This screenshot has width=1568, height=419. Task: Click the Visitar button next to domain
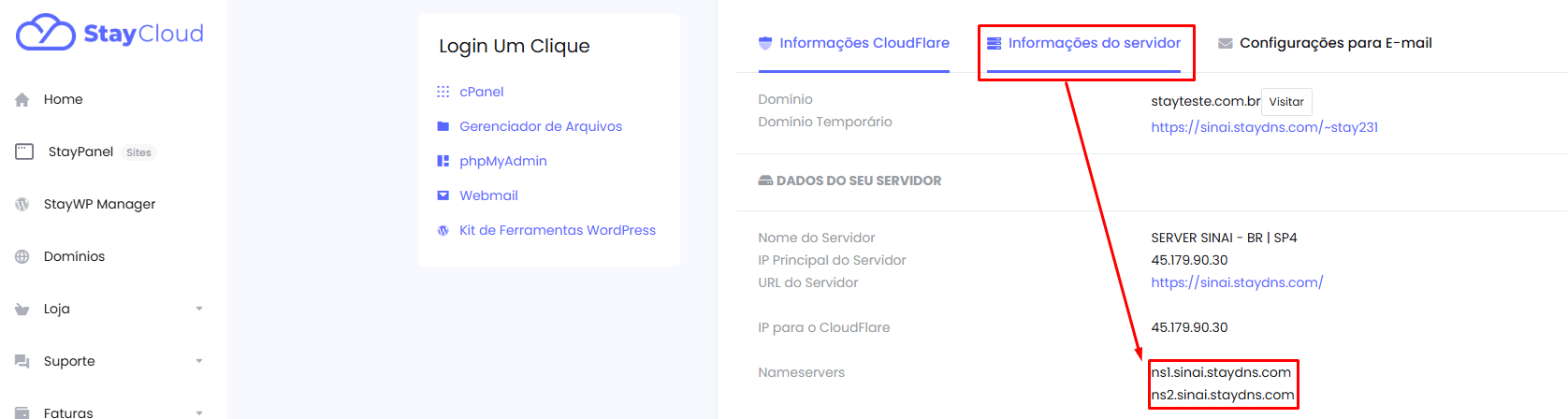tap(1286, 102)
